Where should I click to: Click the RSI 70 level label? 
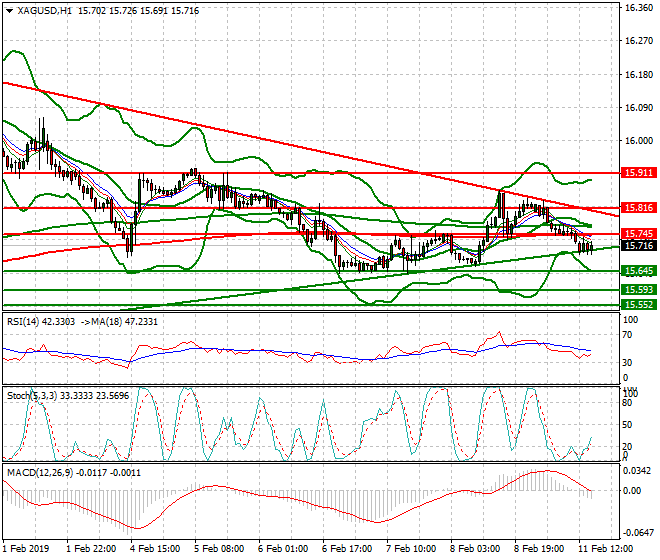tap(627, 335)
